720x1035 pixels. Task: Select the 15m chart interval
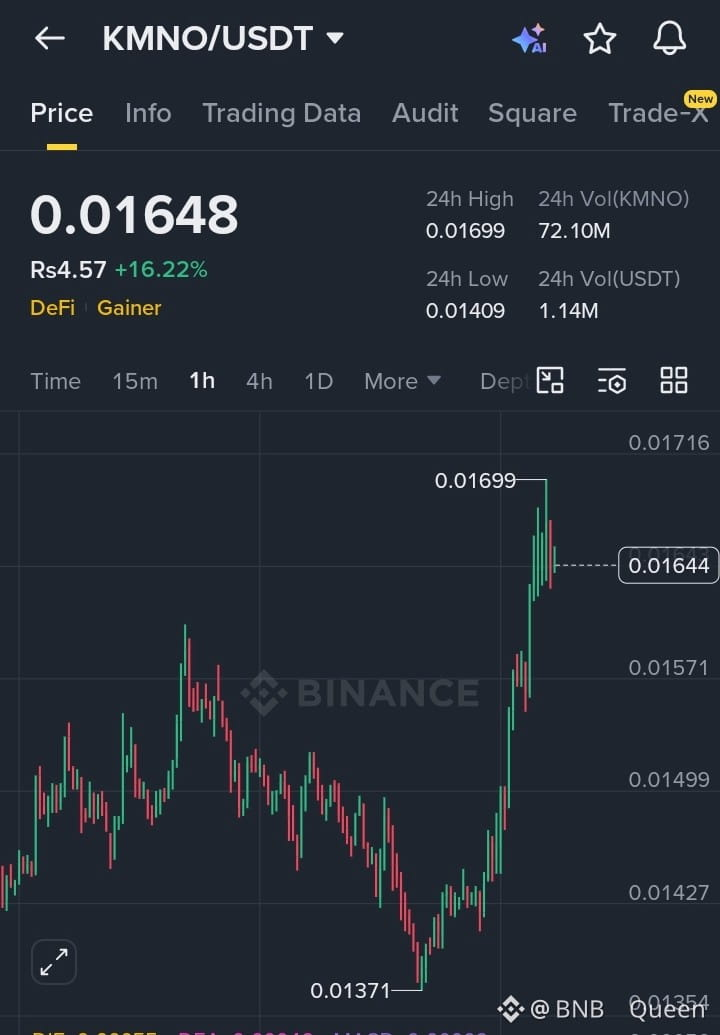point(135,381)
